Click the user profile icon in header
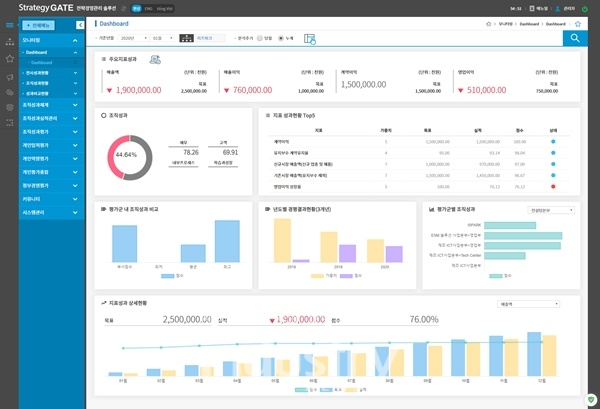600x409 pixels. (x=558, y=8)
